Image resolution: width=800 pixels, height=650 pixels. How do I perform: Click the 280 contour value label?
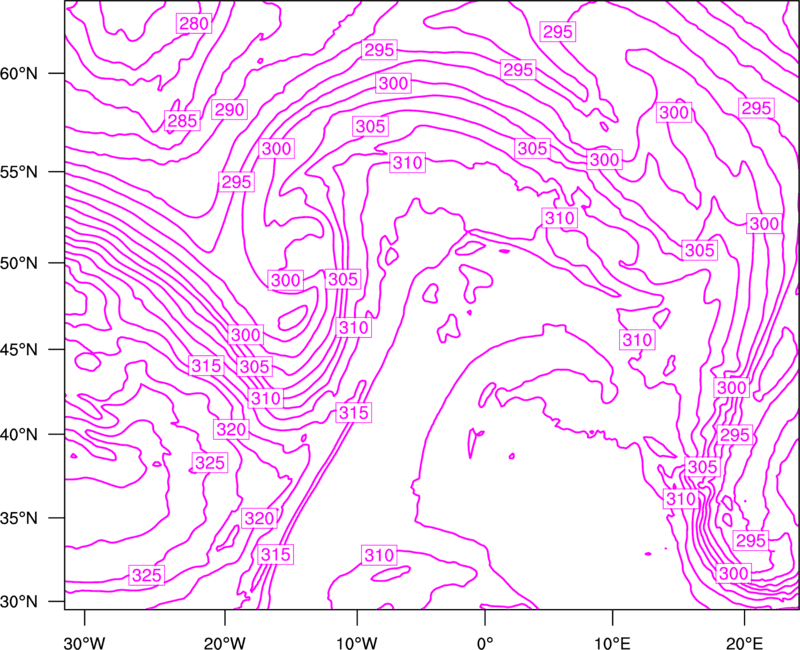(x=194, y=23)
